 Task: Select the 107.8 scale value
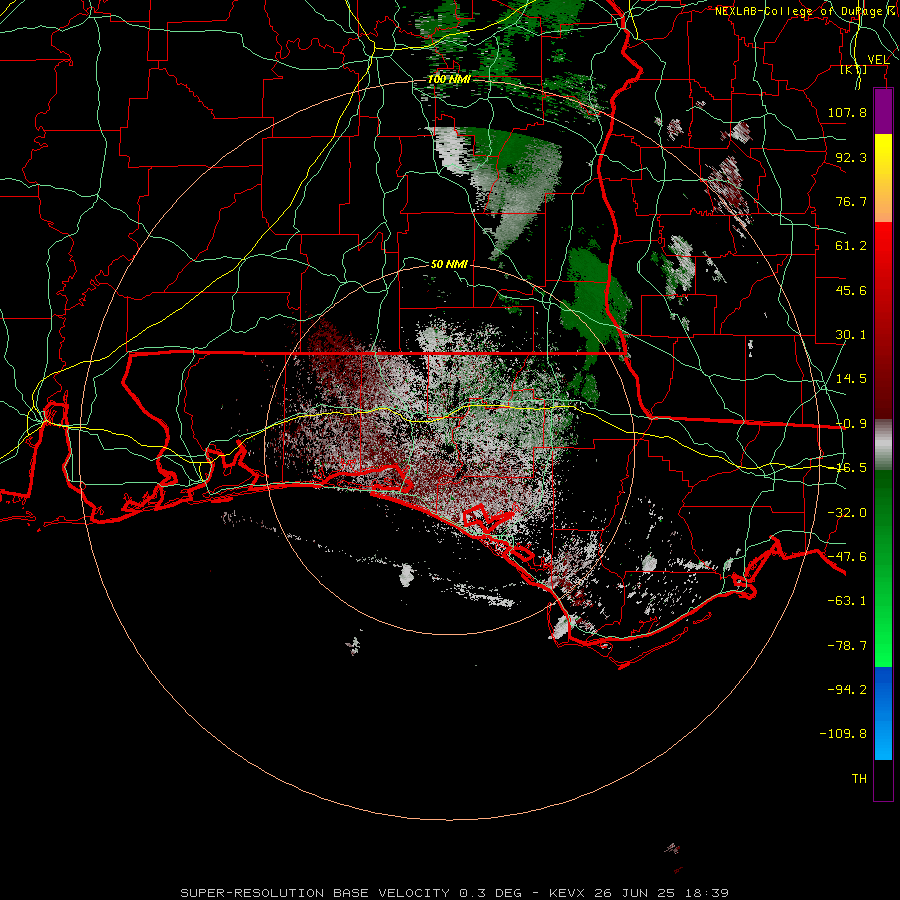tap(847, 112)
